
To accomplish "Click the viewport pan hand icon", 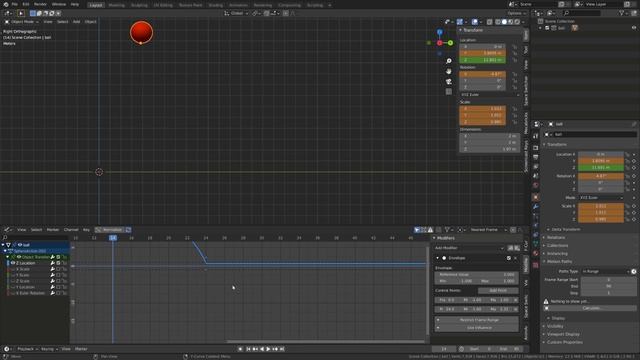I will pyautogui.click(x=449, y=71).
